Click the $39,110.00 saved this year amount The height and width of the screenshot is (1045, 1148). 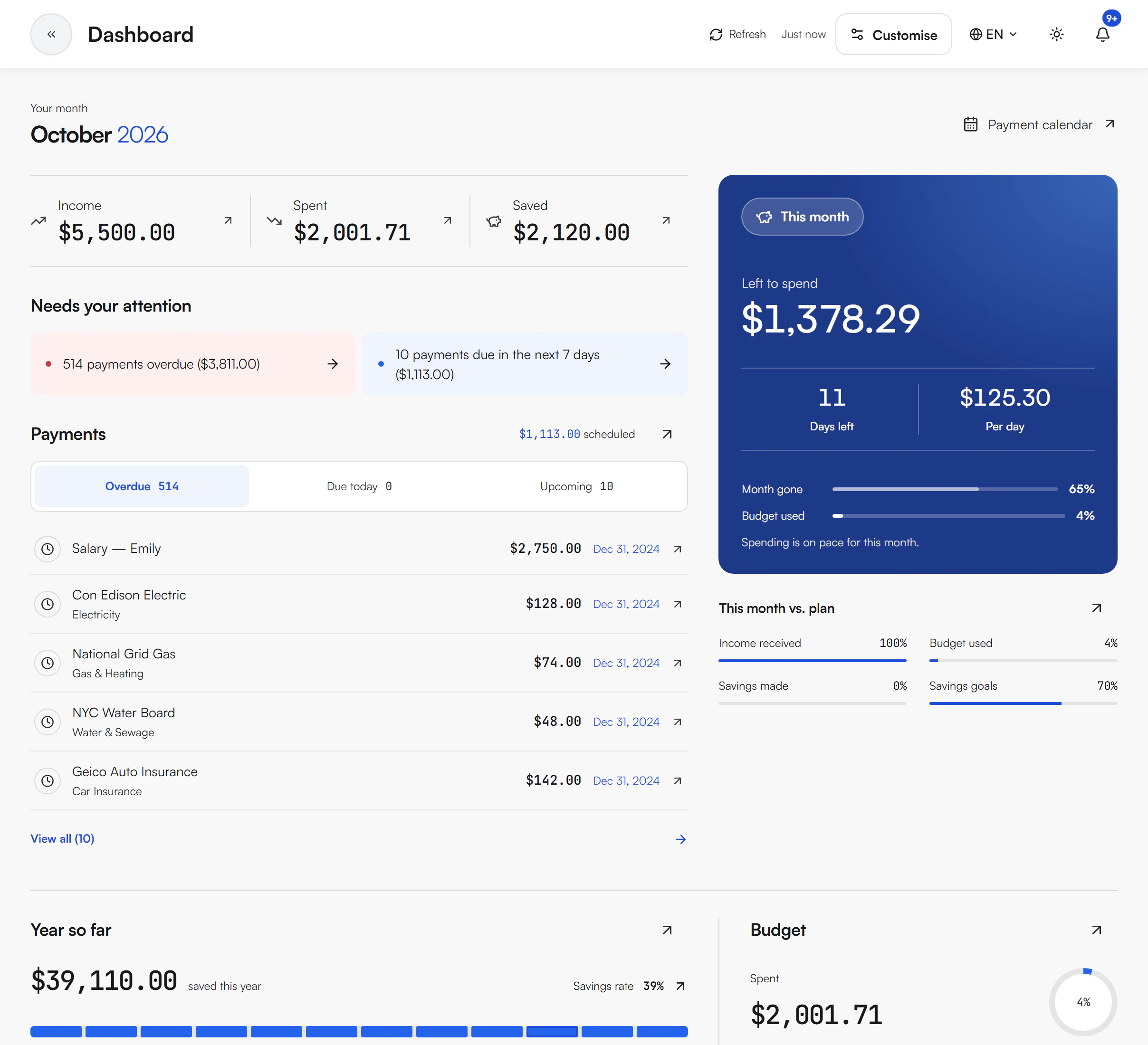[x=104, y=980]
